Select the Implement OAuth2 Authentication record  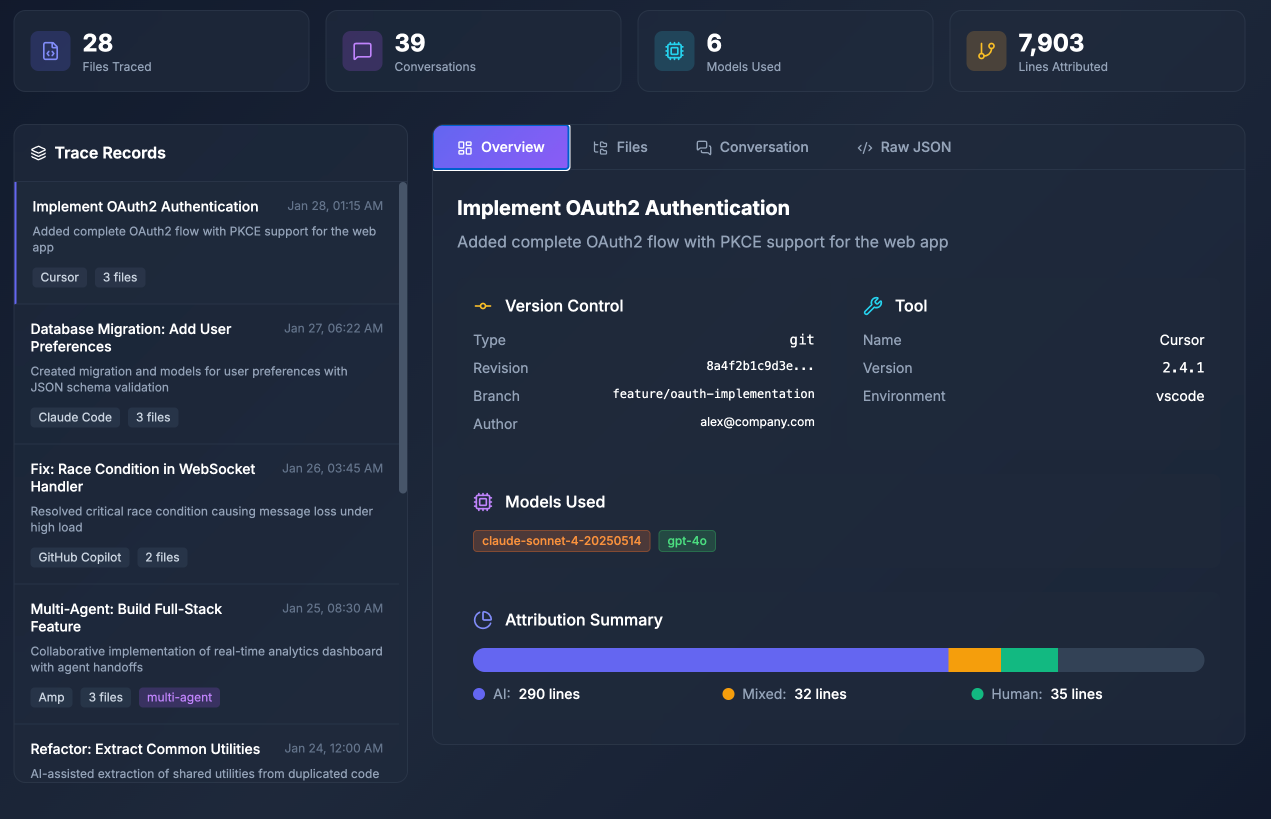coord(206,243)
